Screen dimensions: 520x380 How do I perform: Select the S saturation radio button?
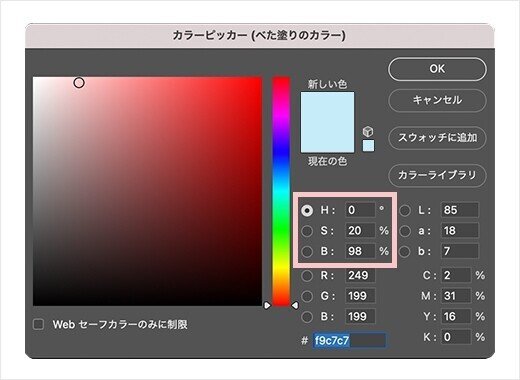[x=307, y=231]
